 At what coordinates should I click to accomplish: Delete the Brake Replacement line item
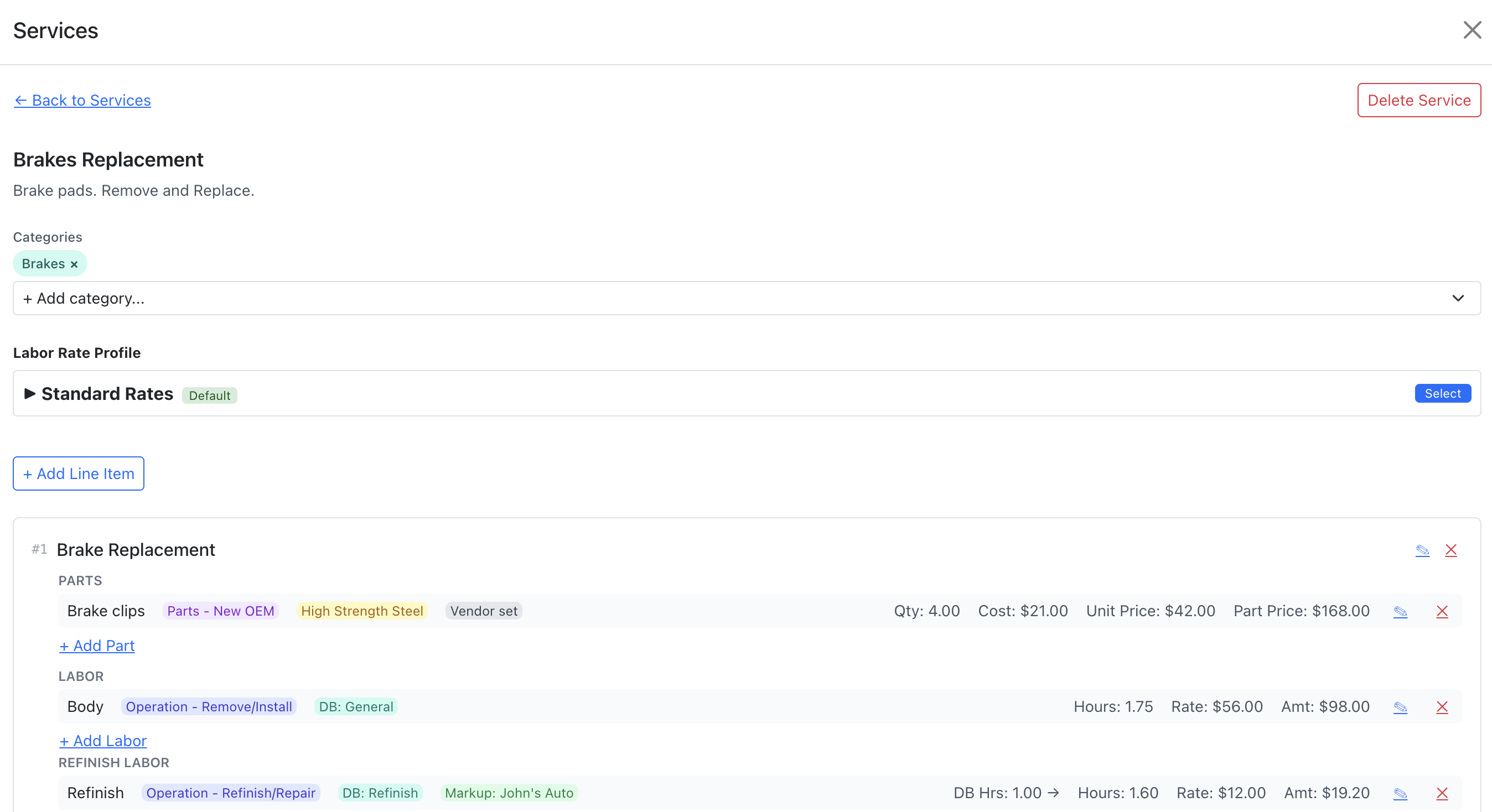click(1451, 550)
